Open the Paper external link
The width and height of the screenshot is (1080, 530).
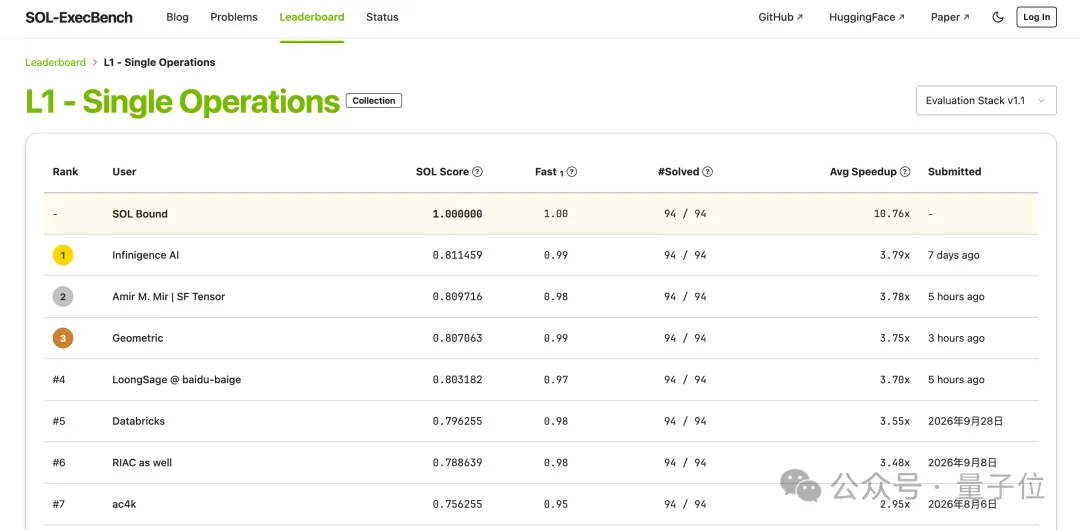pyautogui.click(x=950, y=17)
